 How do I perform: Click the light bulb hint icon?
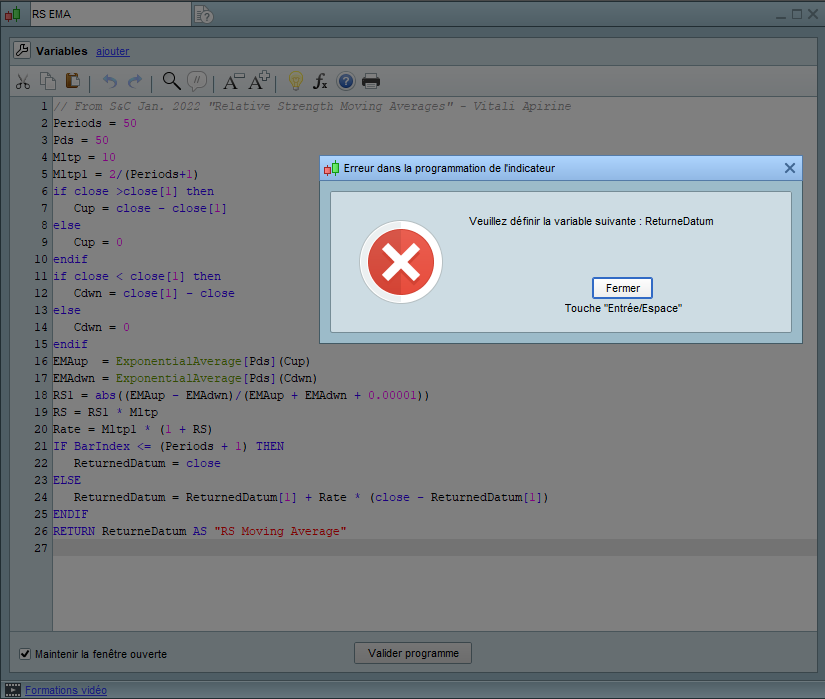click(x=296, y=81)
